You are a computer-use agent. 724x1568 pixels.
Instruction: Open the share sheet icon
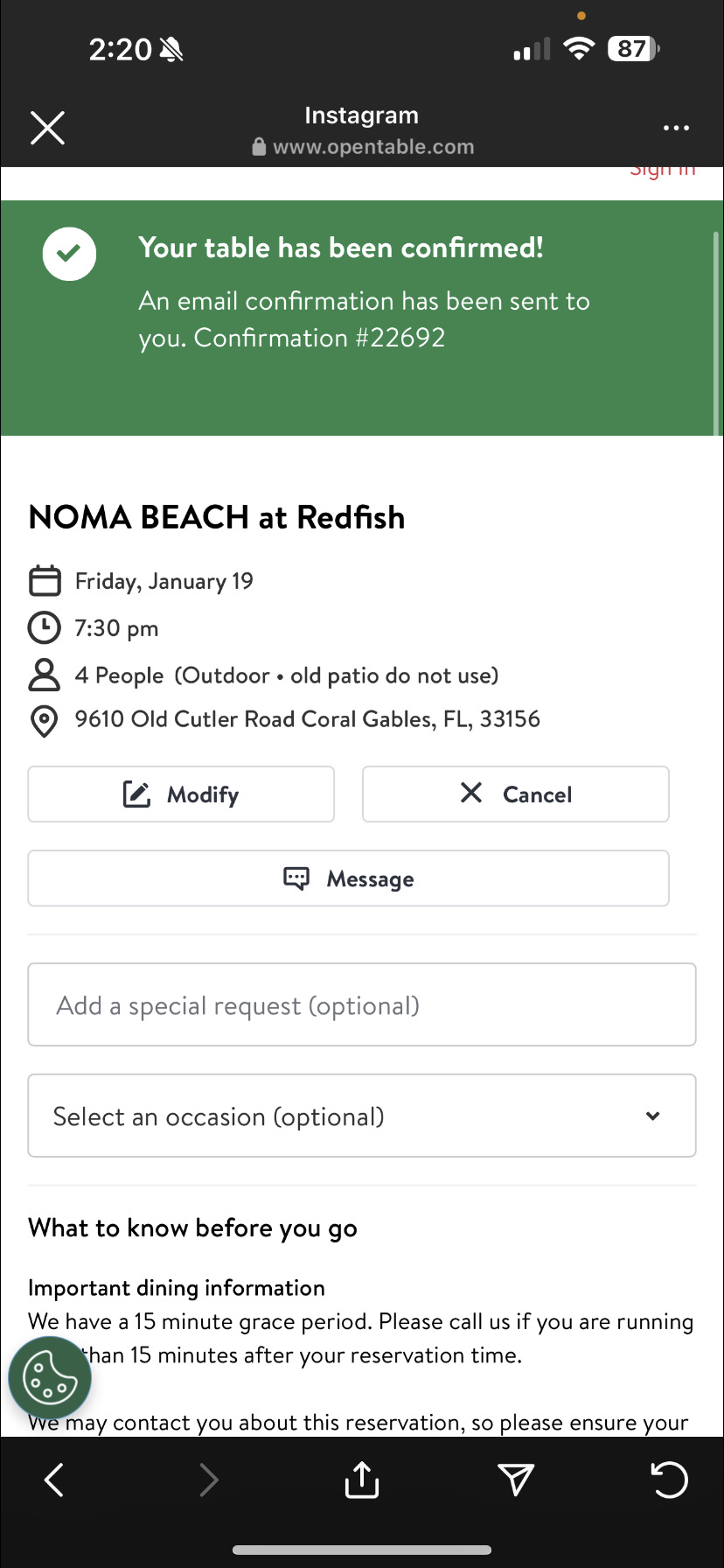tap(361, 1480)
